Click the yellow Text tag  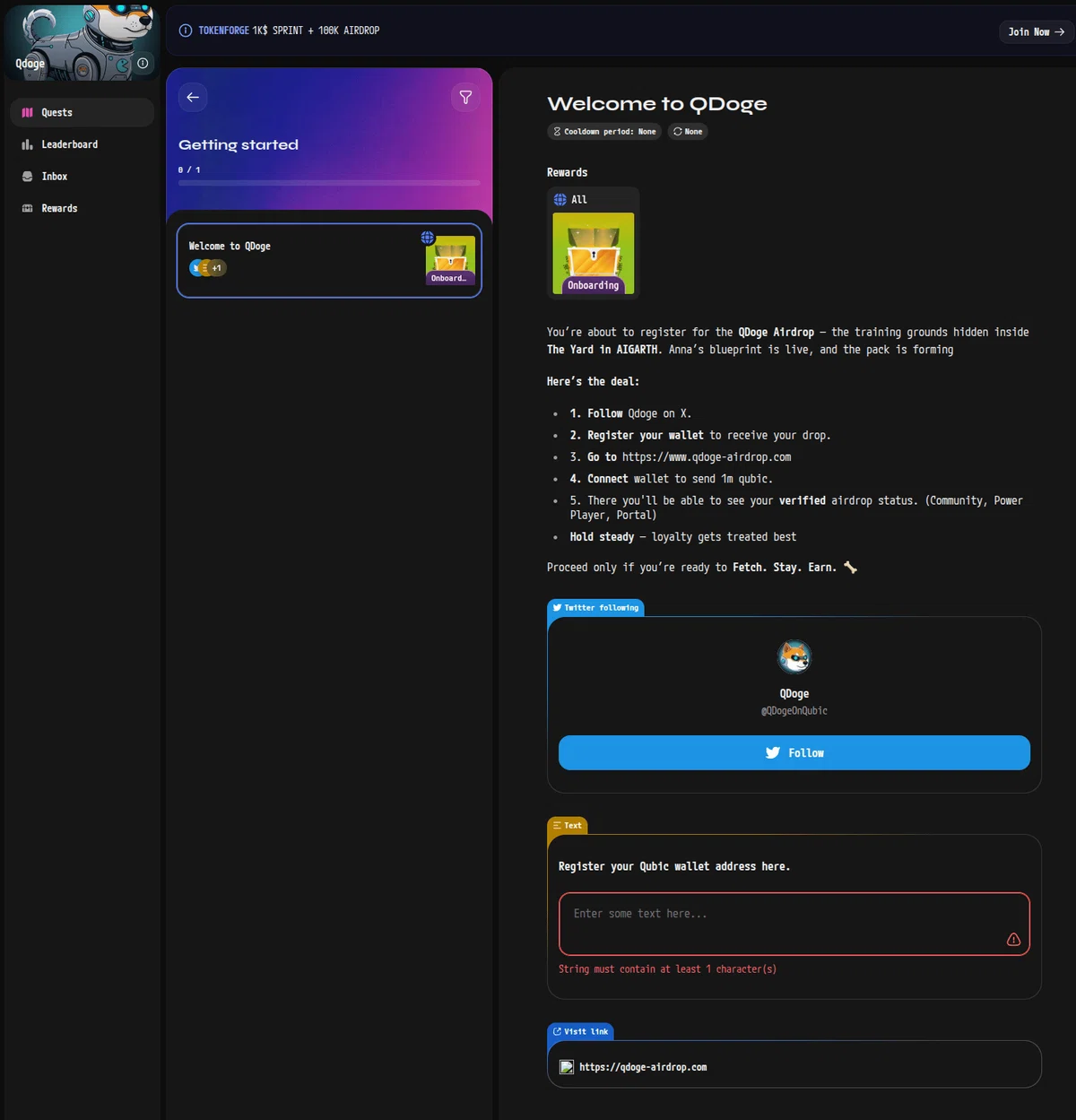[x=568, y=825]
